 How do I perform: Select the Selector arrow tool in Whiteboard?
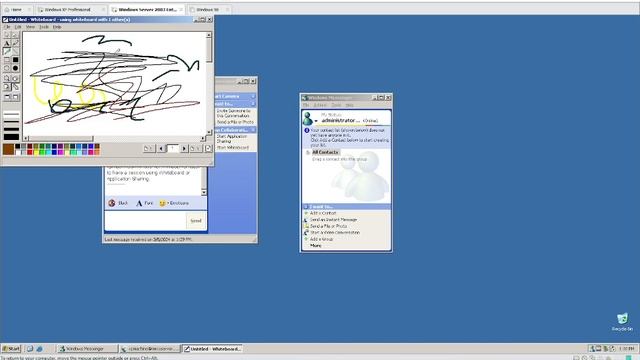click(7, 35)
